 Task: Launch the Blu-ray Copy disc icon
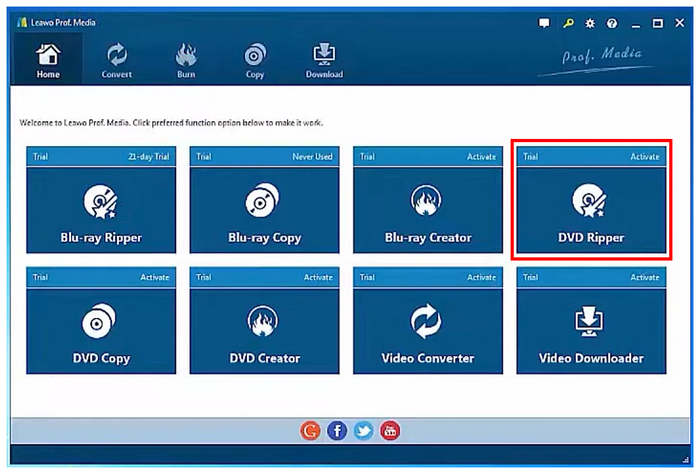(262, 200)
